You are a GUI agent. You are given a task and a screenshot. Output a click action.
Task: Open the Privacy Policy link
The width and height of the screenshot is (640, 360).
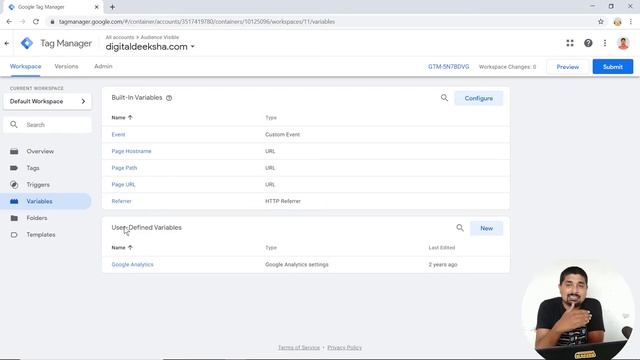pyautogui.click(x=344, y=348)
